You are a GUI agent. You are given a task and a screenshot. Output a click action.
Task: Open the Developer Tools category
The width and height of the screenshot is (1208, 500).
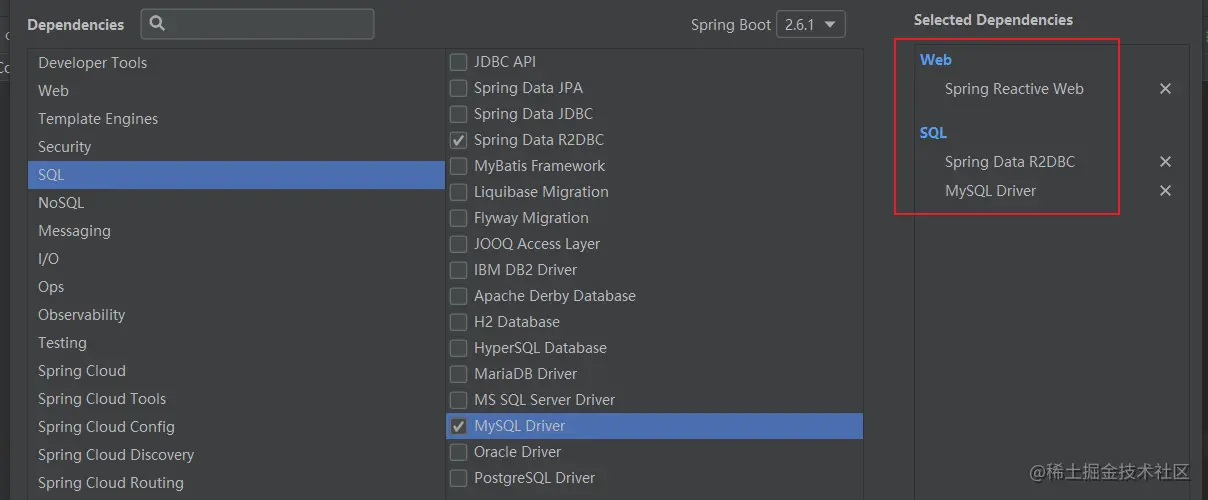pyautogui.click(x=236, y=63)
